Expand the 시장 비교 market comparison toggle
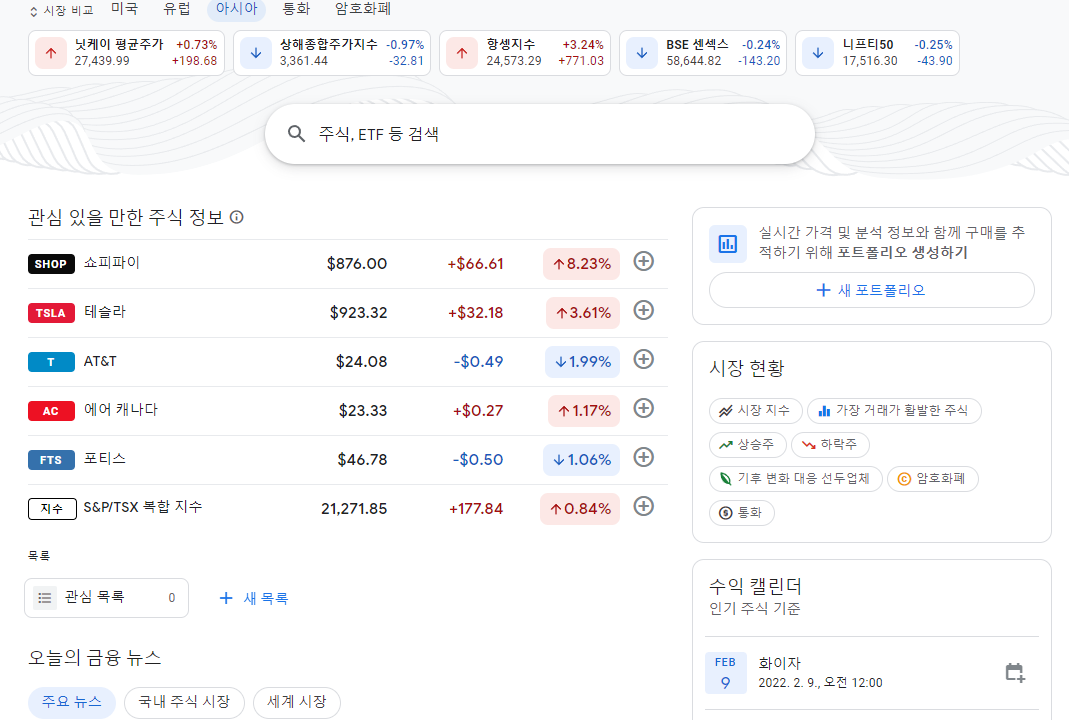1069x720 pixels. pyautogui.click(x=61, y=11)
